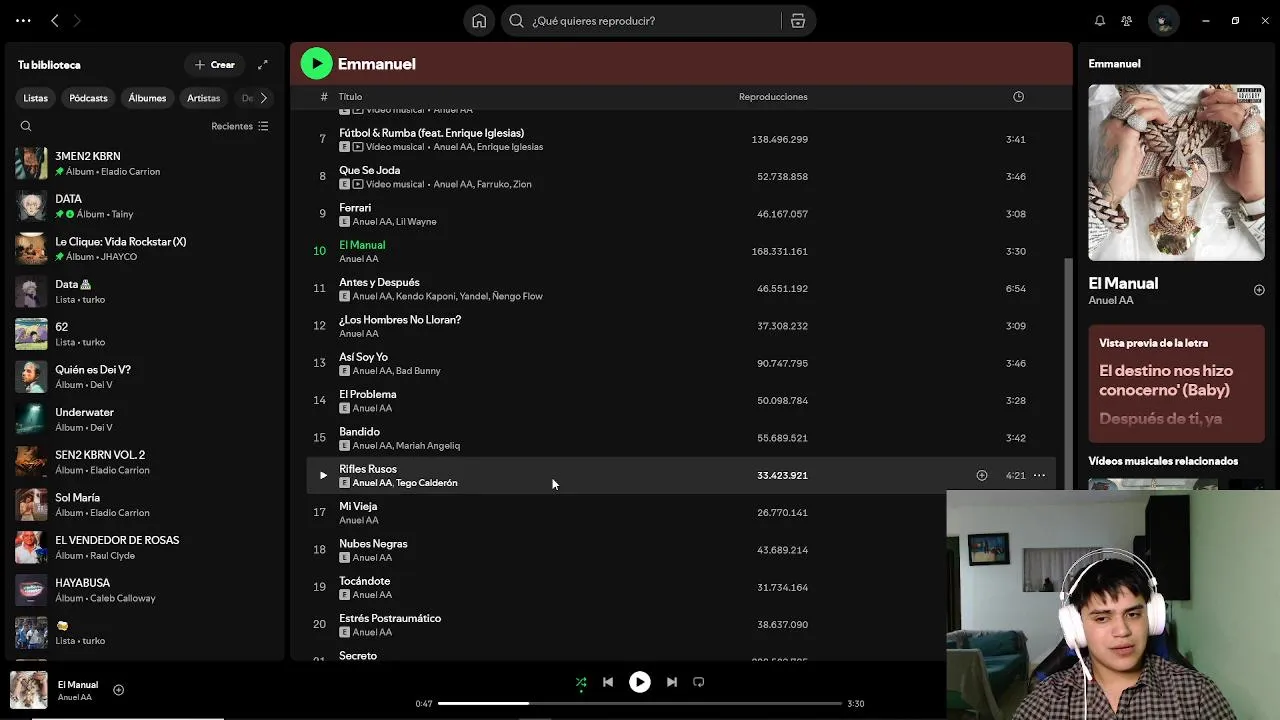Viewport: 1280px width, 720px height.
Task: Go back with the left arrow
Action: (x=55, y=20)
